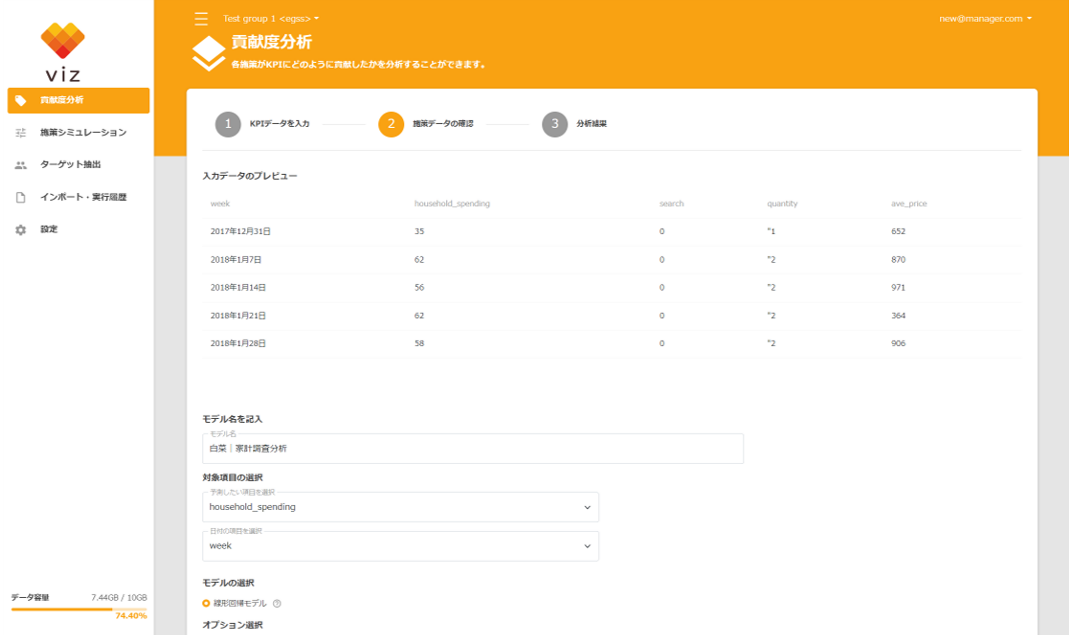The height and width of the screenshot is (635, 1069).
Task: Click ave_price value 971
Action: pyautogui.click(x=898, y=288)
